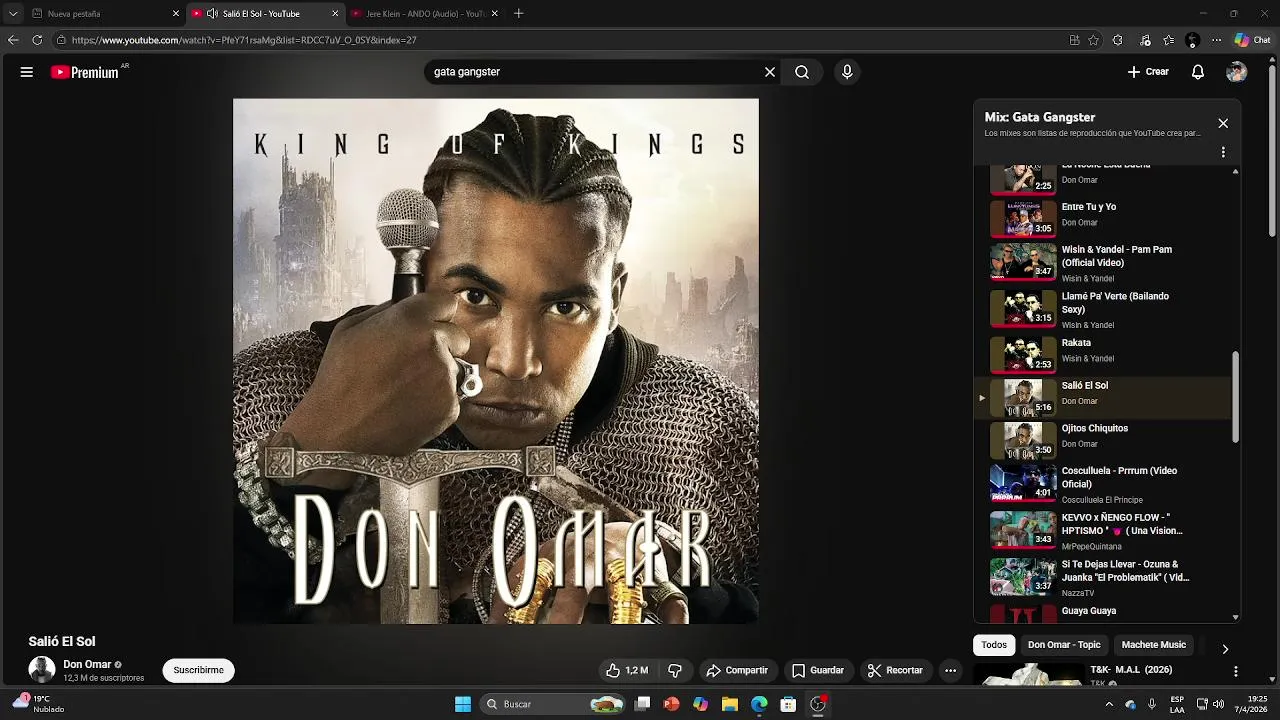Switch to the Jere Klein - ANDO tab
Image resolution: width=1280 pixels, height=720 pixels.
click(425, 14)
